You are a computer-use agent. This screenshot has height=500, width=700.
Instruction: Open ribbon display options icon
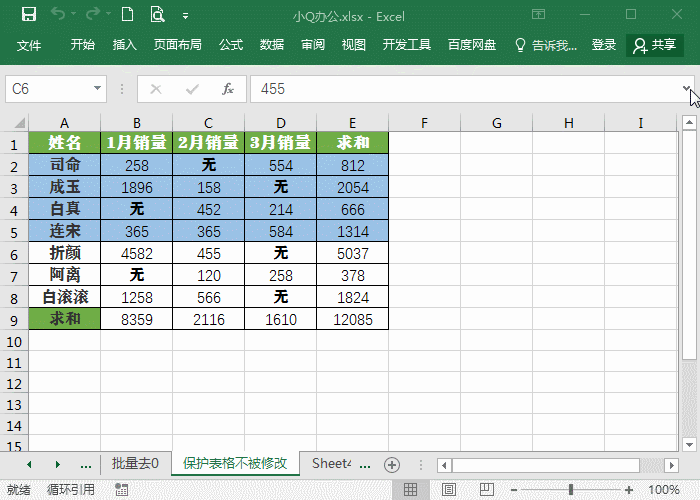coord(538,14)
